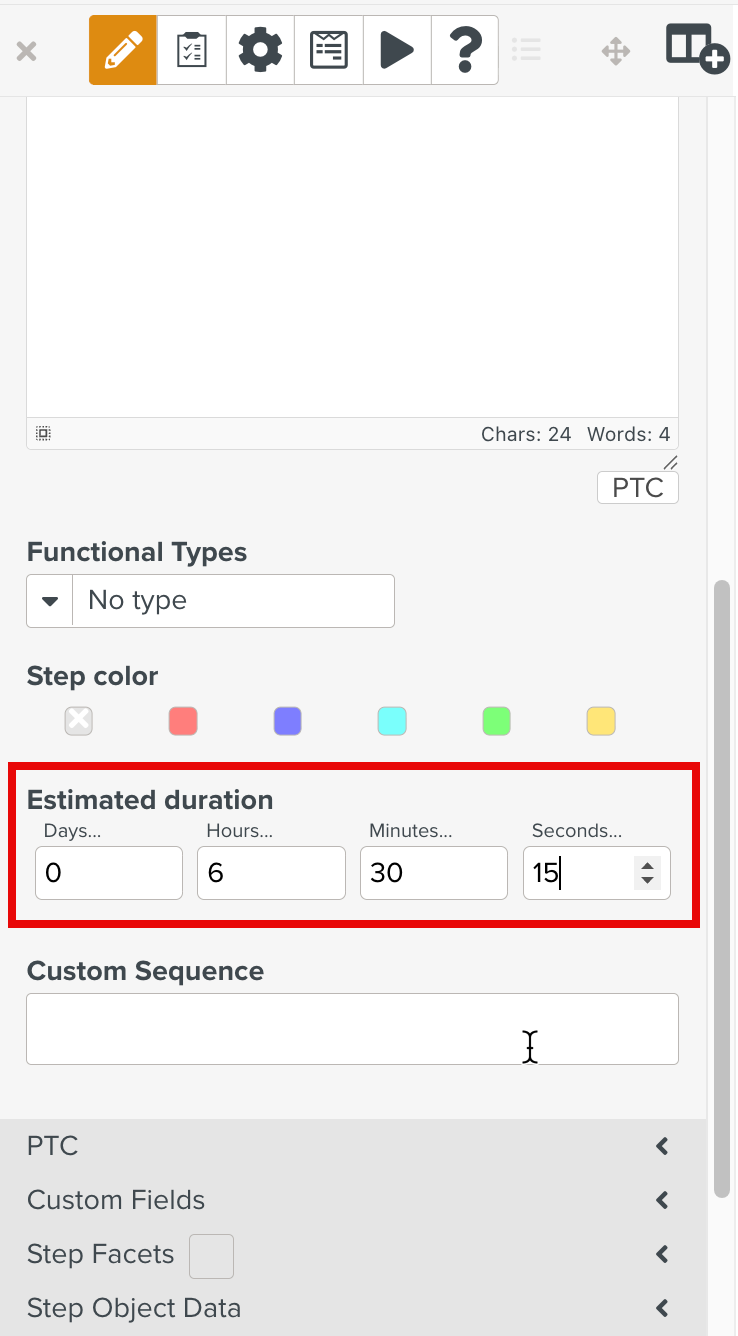The height and width of the screenshot is (1336, 738).
Task: Open the question mark help icon
Action: (465, 50)
